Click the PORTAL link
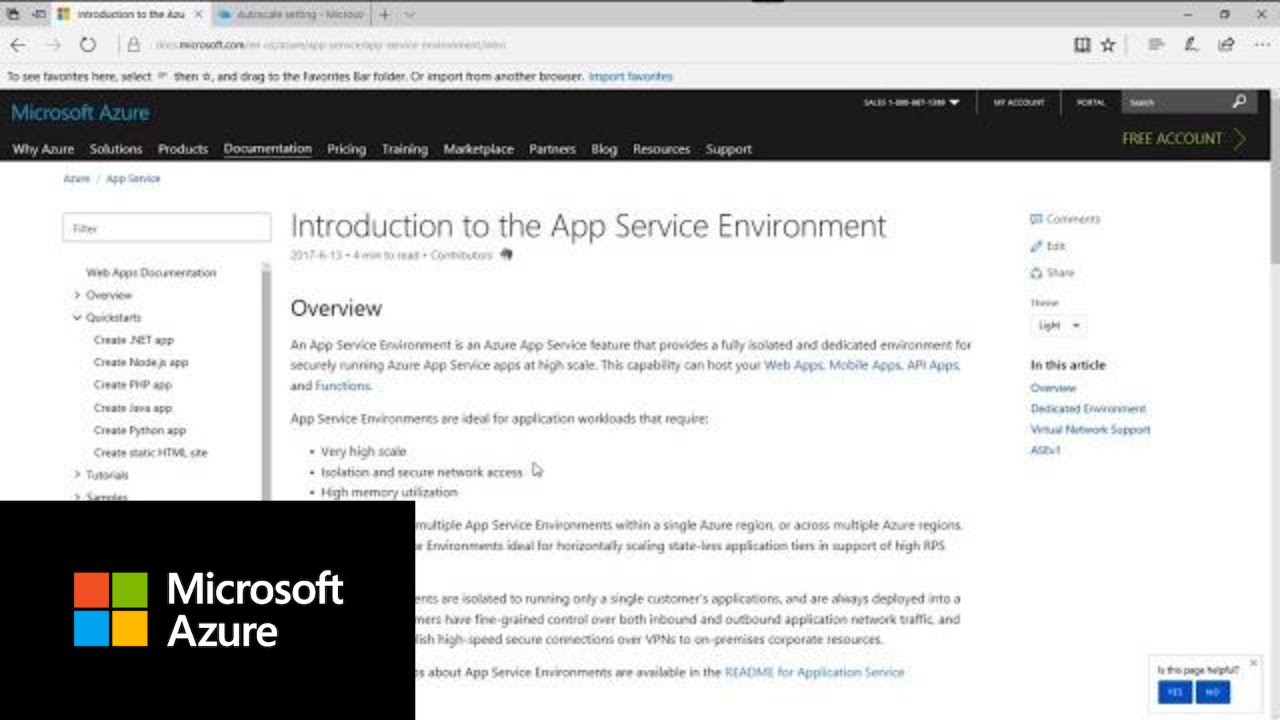The height and width of the screenshot is (720, 1280). pyautogui.click(x=1091, y=102)
